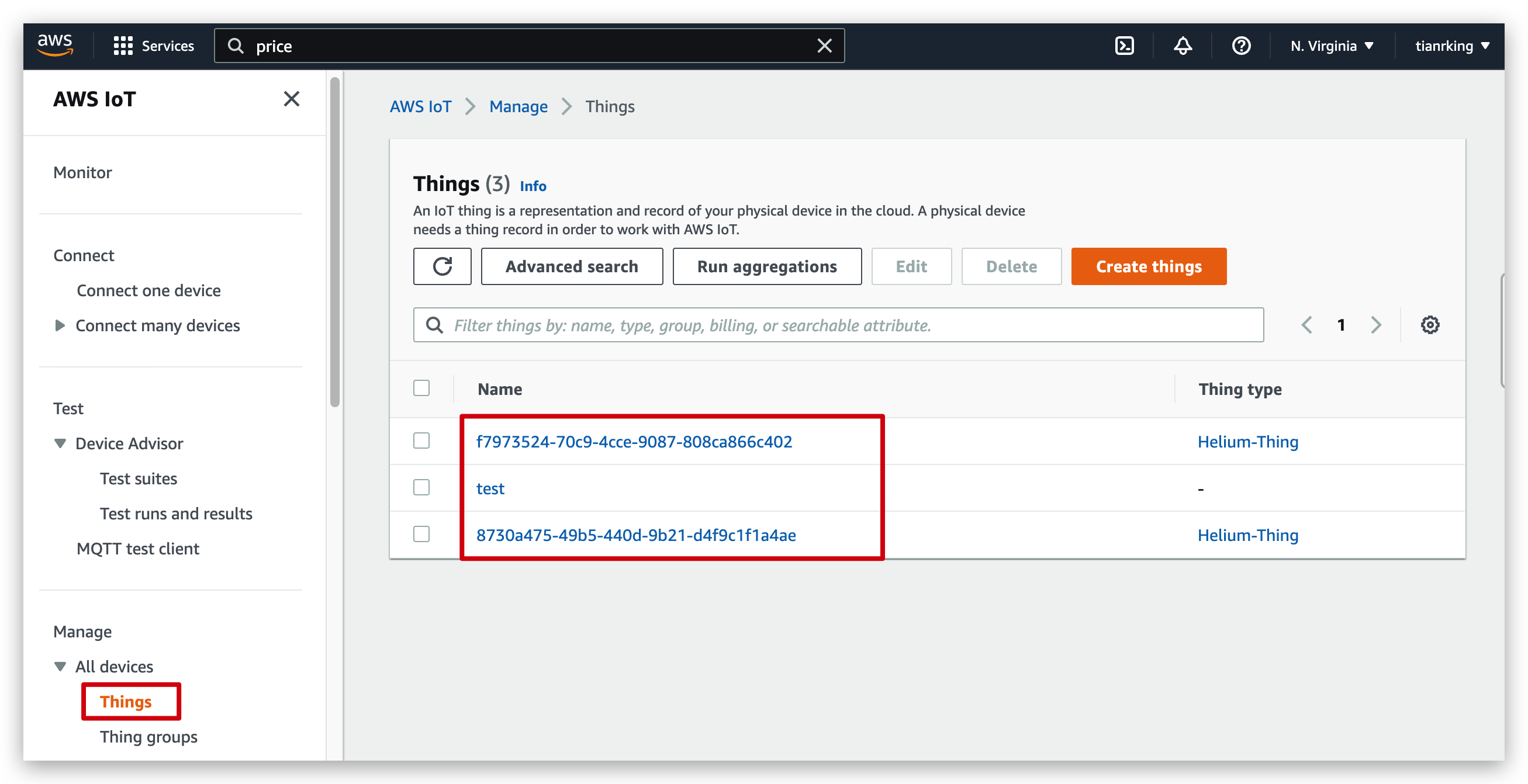1528x784 pixels.
Task: Open MQTT test client
Action: 137,548
